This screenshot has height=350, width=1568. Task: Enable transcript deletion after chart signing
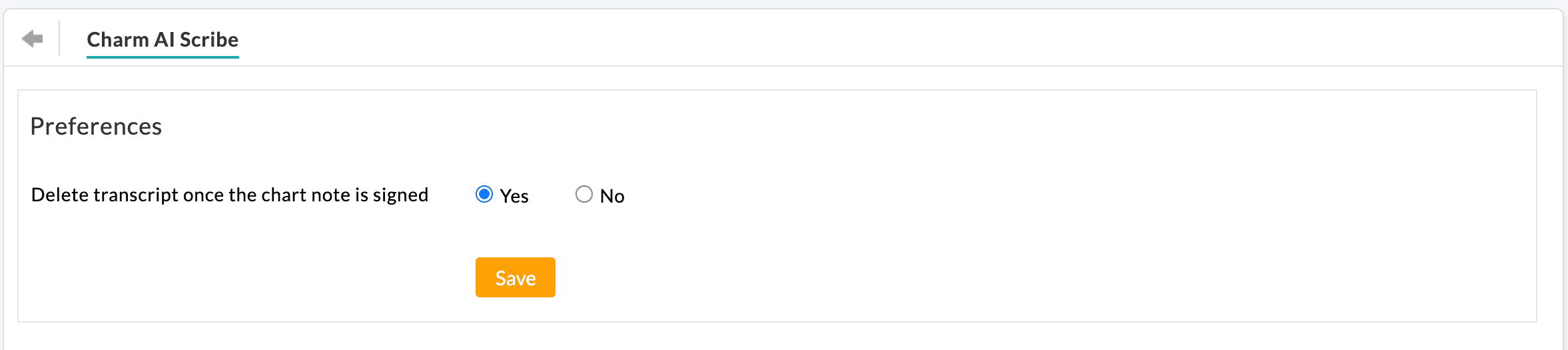484,194
